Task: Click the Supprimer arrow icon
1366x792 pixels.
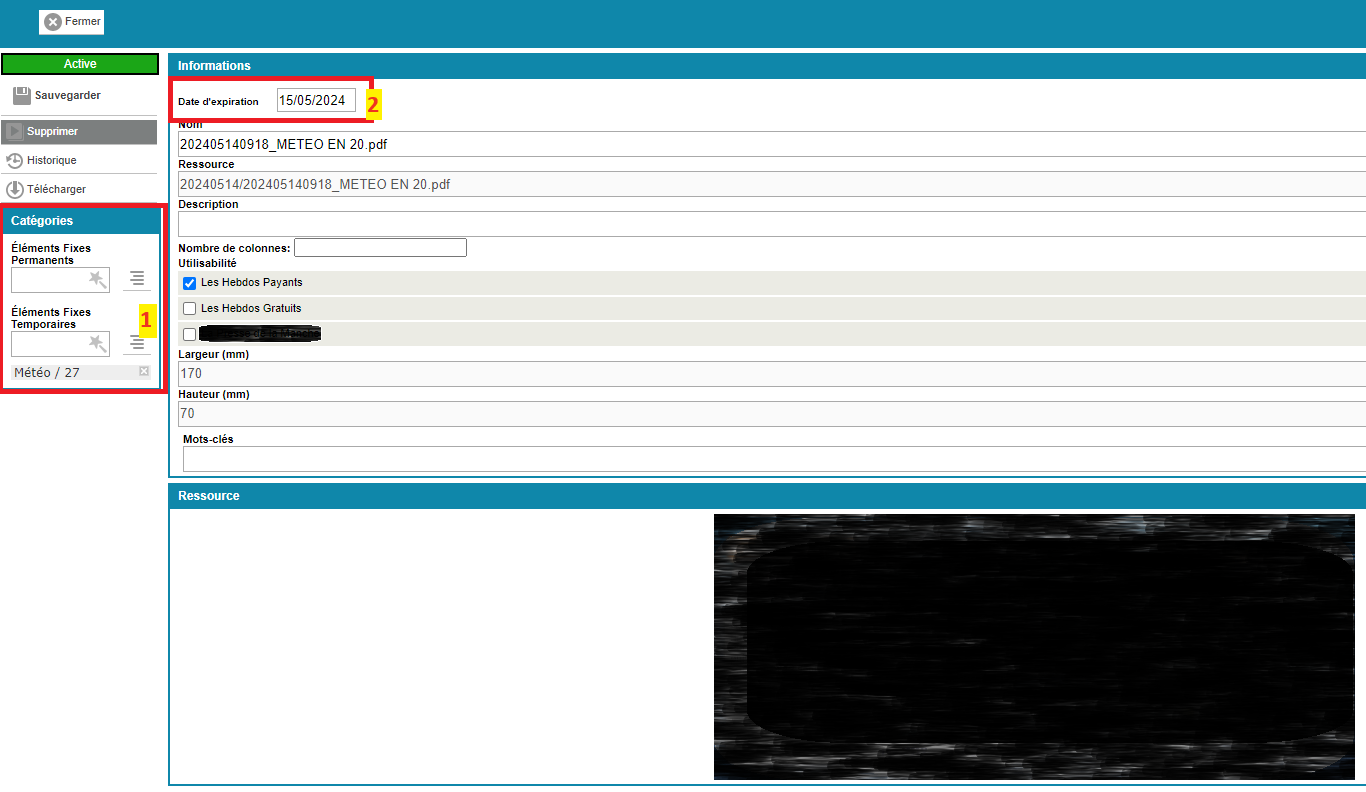Action: click(x=14, y=131)
